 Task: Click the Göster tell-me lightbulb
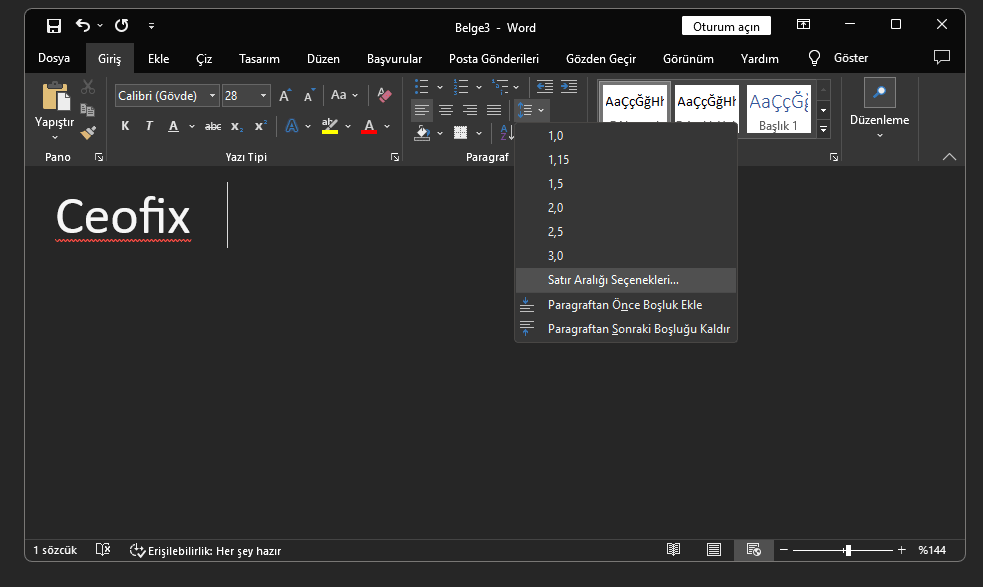pyautogui.click(x=839, y=58)
